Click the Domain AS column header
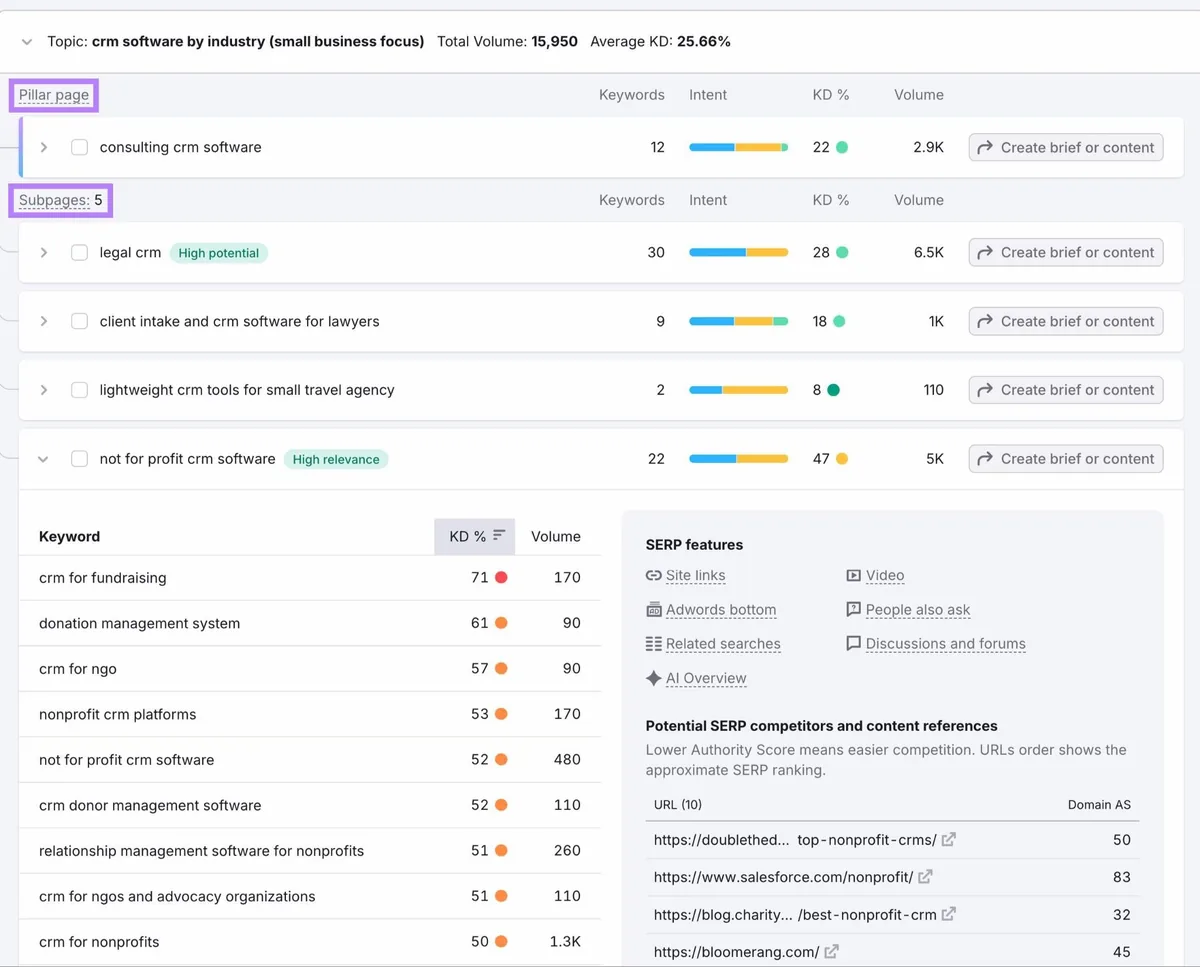The image size is (1200, 967). (x=1099, y=805)
